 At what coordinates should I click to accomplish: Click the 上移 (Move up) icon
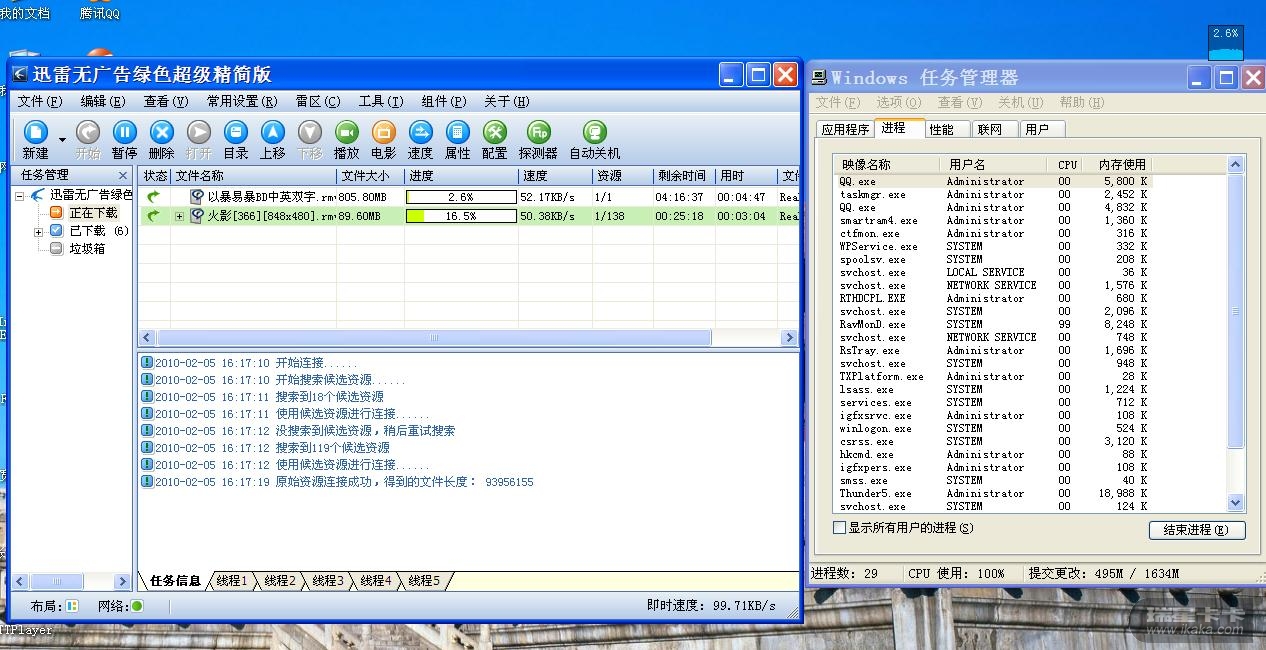(x=273, y=133)
